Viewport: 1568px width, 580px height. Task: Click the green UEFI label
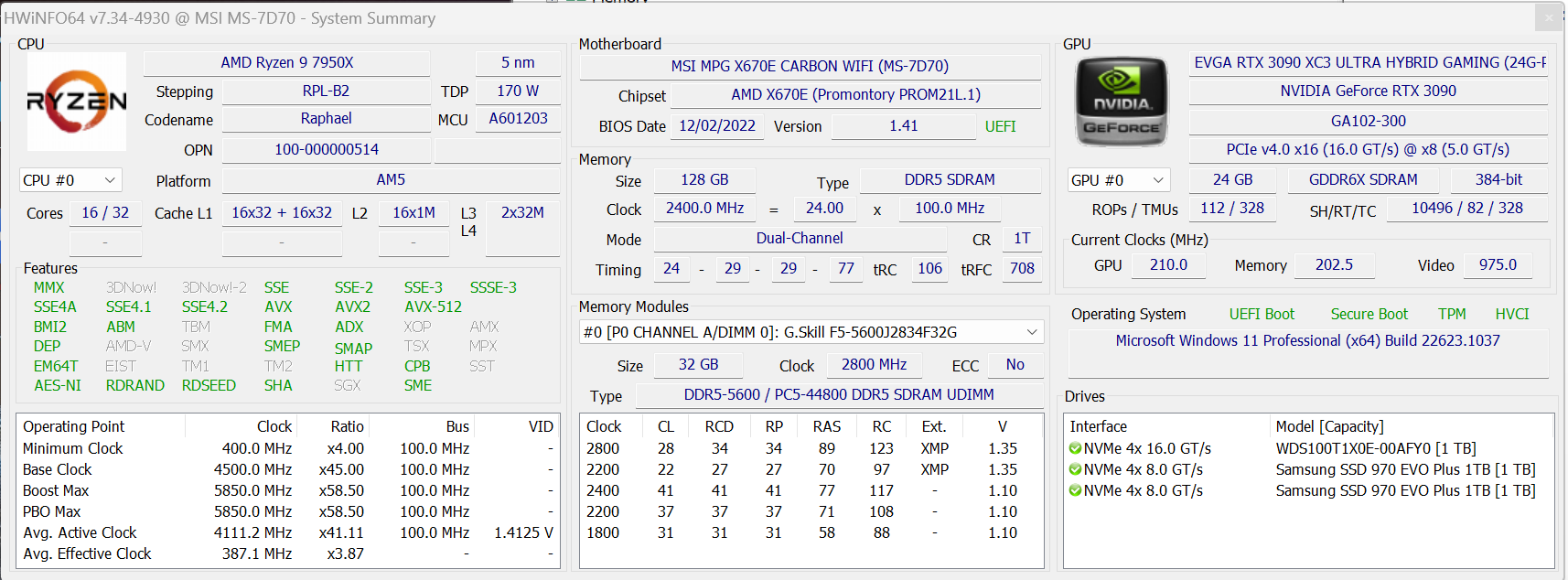coord(1000,127)
